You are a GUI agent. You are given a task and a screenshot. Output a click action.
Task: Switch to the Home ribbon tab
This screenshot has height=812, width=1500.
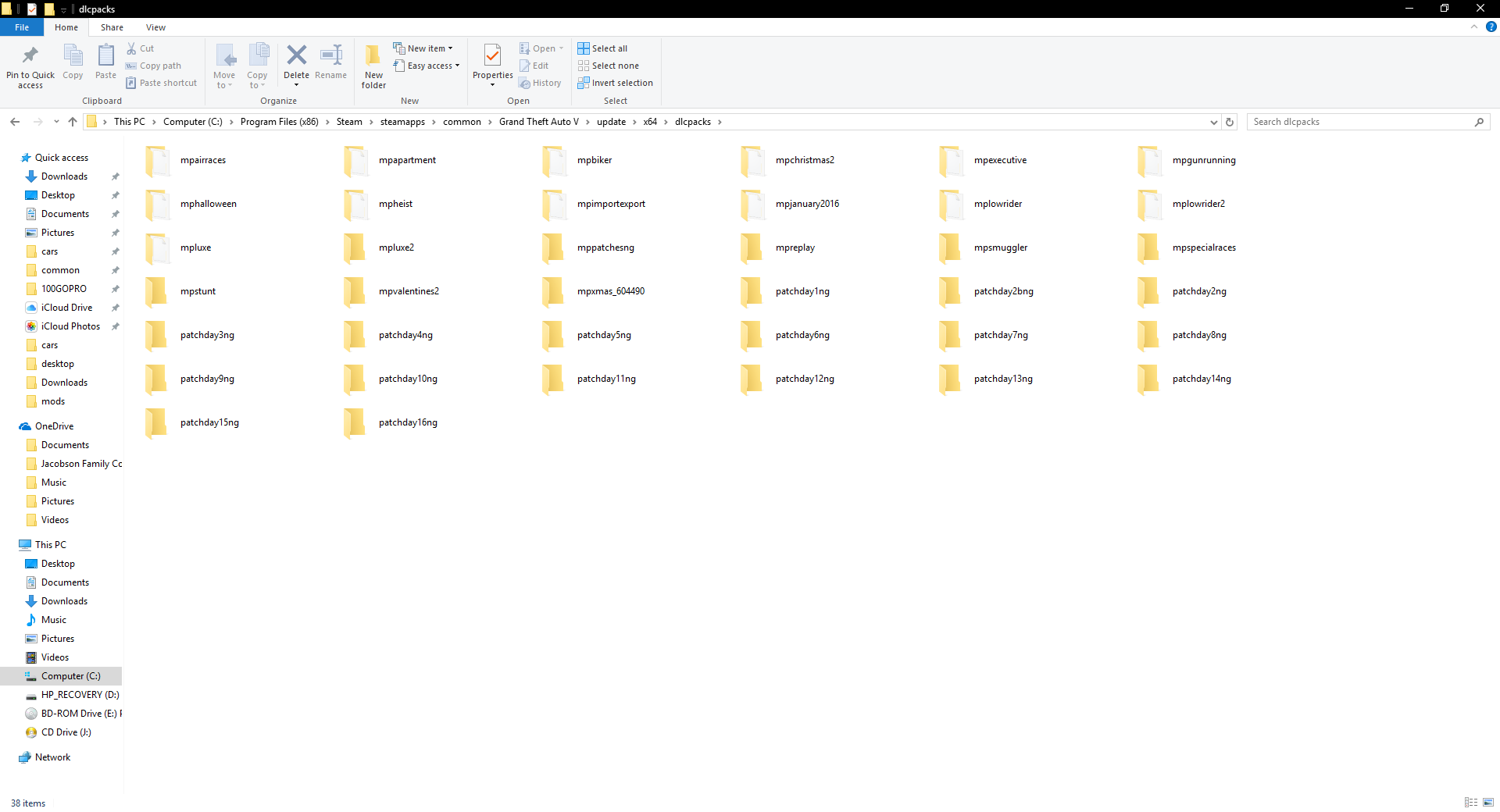66,27
